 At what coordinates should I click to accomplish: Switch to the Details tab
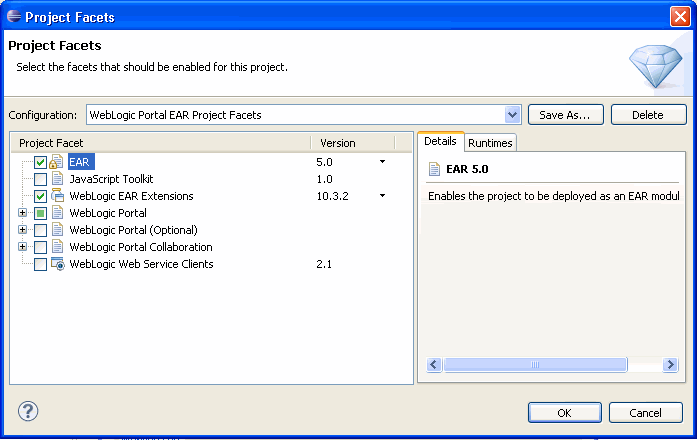[x=441, y=141]
